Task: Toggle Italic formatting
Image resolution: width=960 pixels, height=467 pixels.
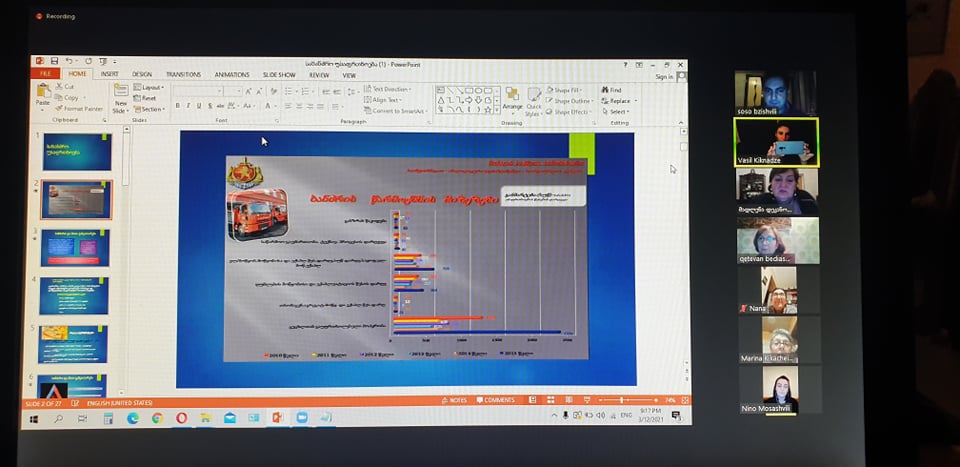Action: (188, 106)
